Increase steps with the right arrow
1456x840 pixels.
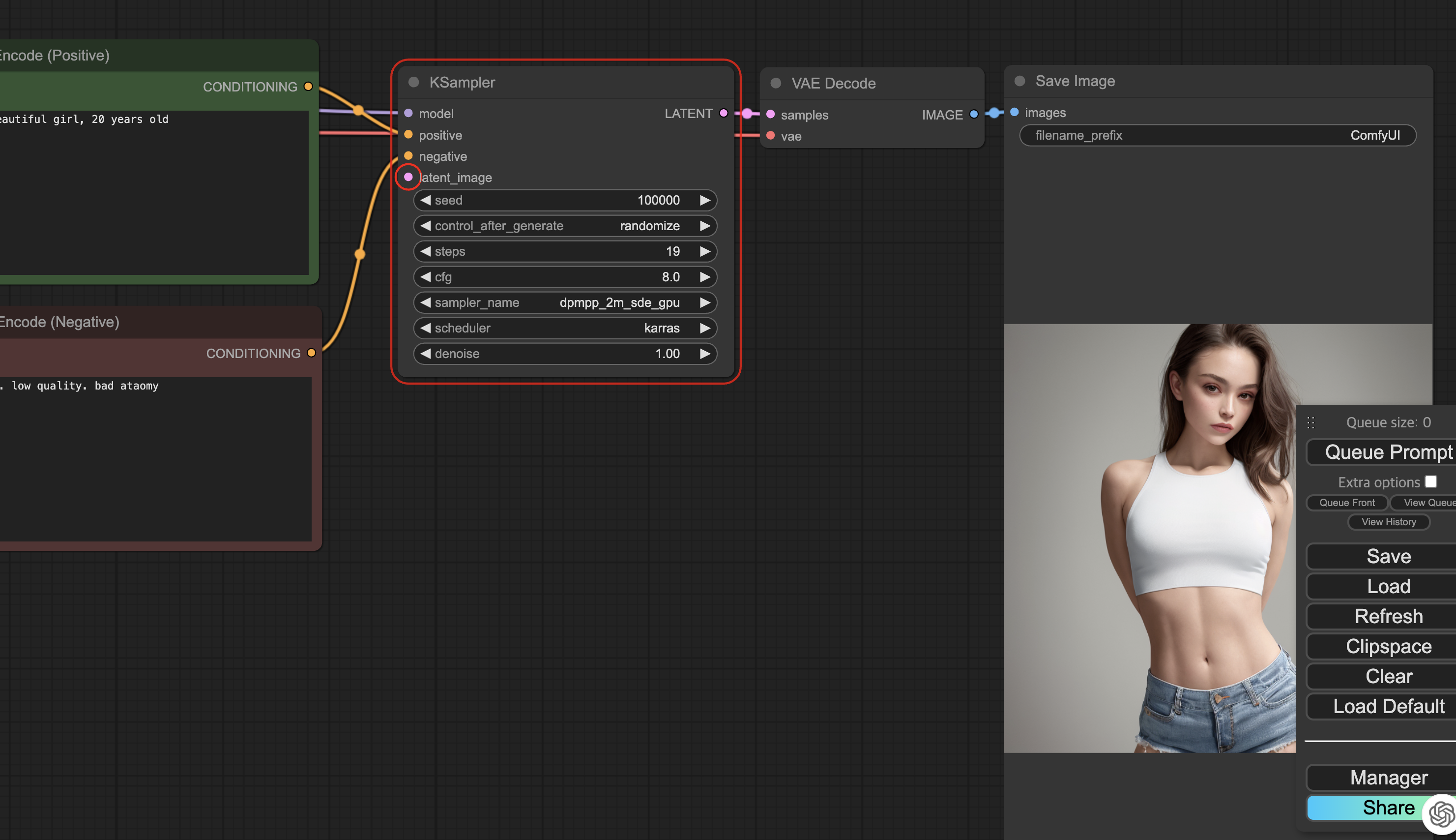point(704,251)
